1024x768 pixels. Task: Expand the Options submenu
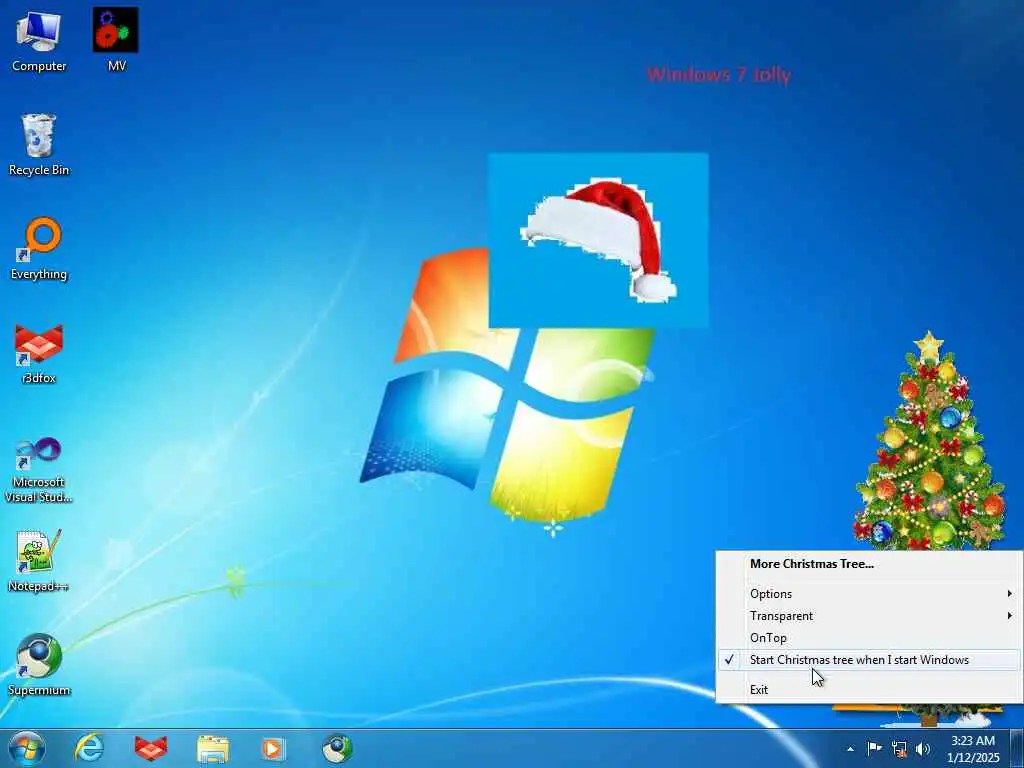tap(869, 594)
